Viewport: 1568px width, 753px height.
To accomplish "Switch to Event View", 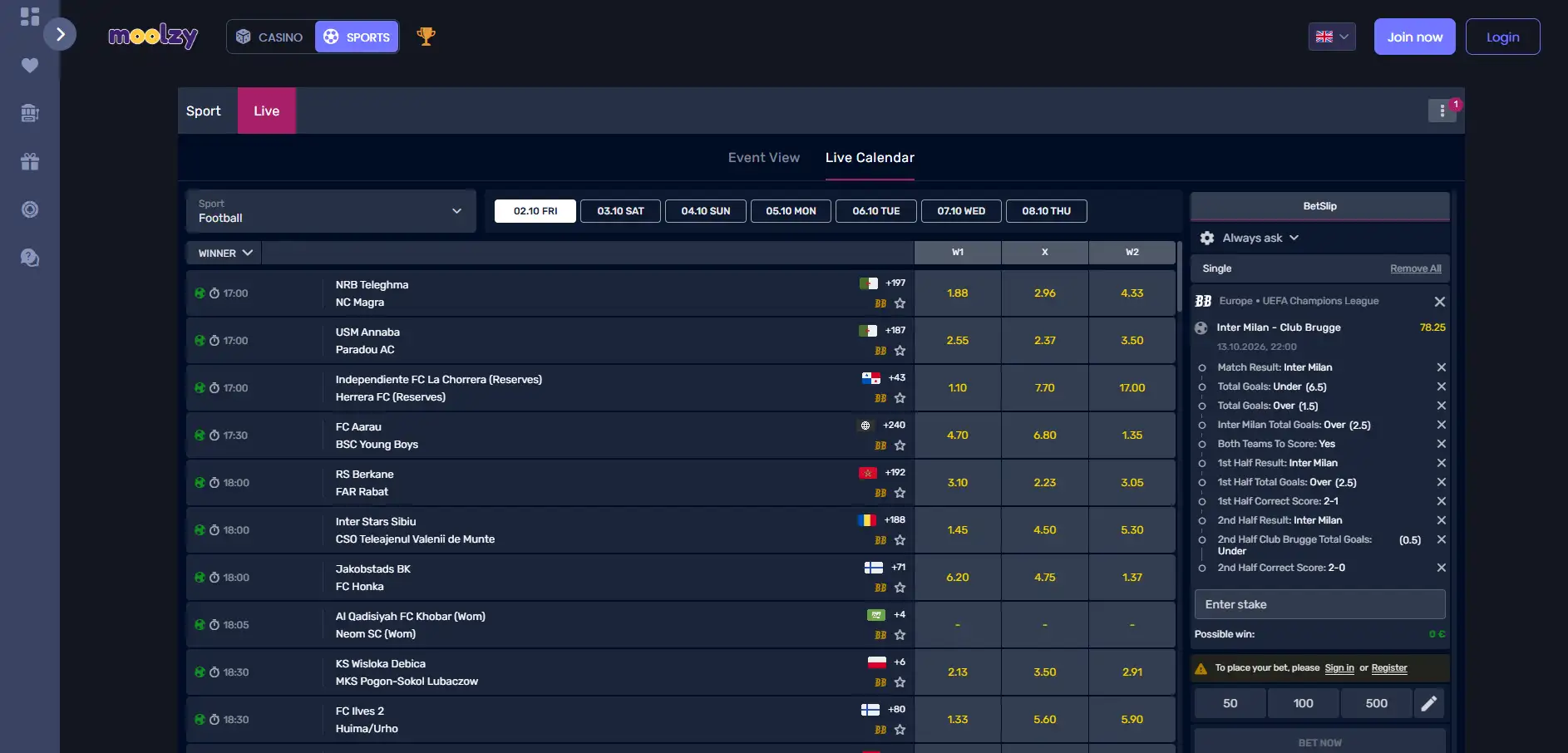I will tap(764, 158).
